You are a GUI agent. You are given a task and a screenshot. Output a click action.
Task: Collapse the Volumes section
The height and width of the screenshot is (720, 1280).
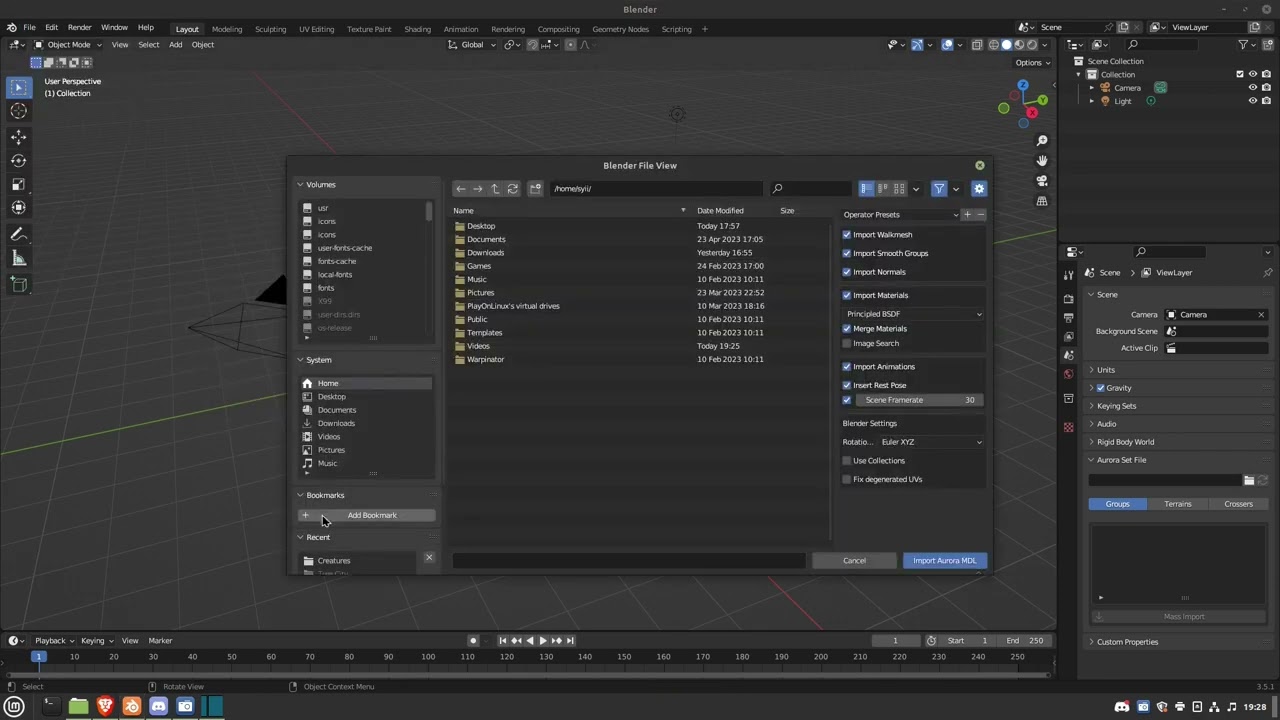click(300, 185)
